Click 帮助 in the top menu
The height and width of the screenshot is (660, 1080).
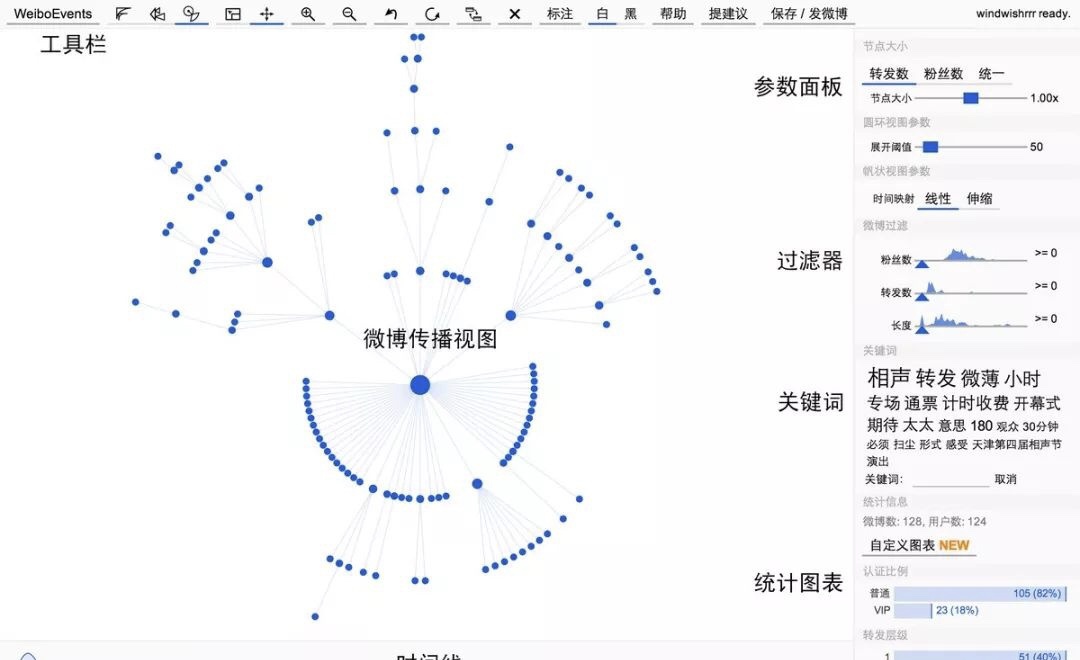click(x=672, y=14)
